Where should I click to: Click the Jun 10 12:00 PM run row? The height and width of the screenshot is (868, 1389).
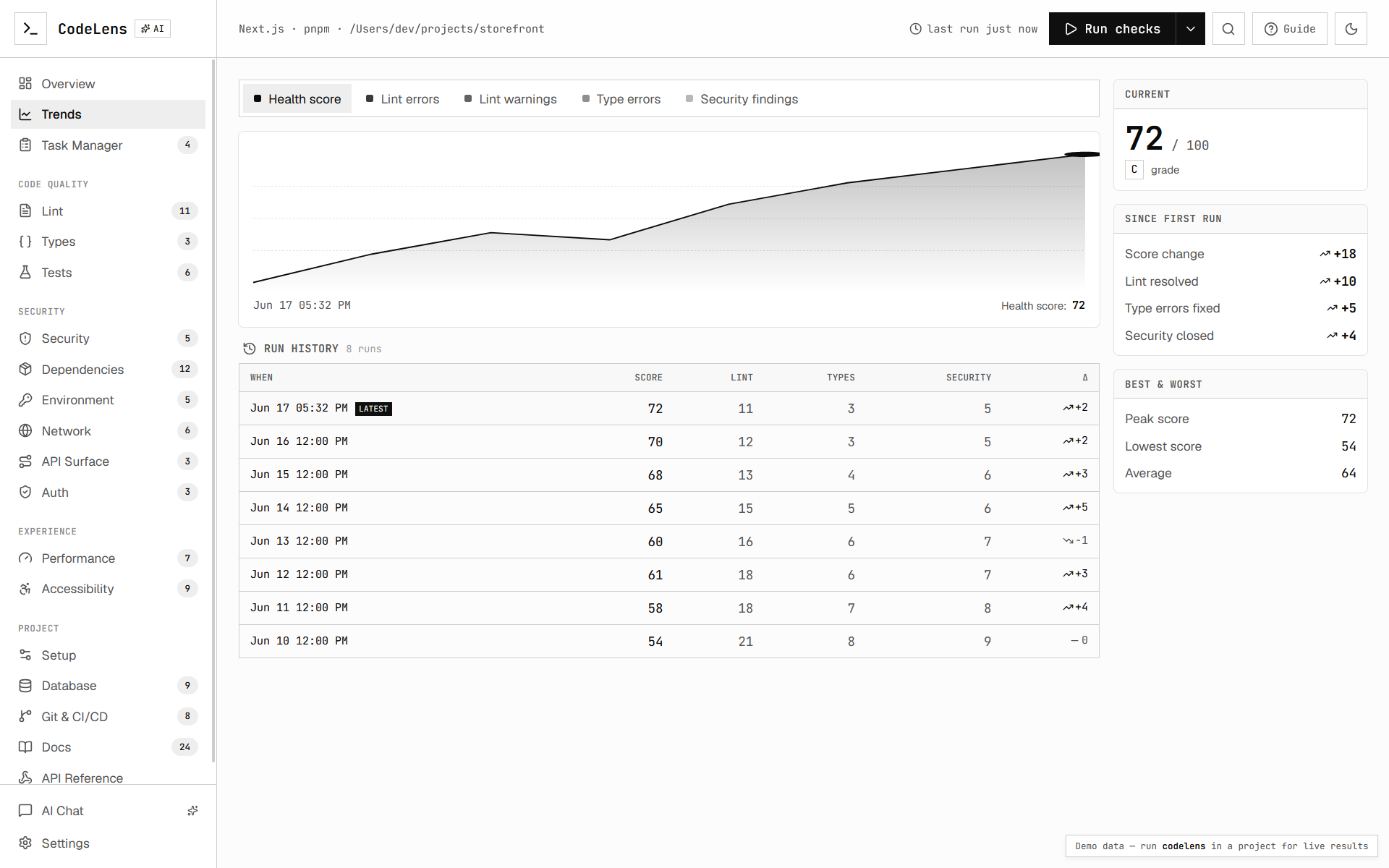point(669,642)
